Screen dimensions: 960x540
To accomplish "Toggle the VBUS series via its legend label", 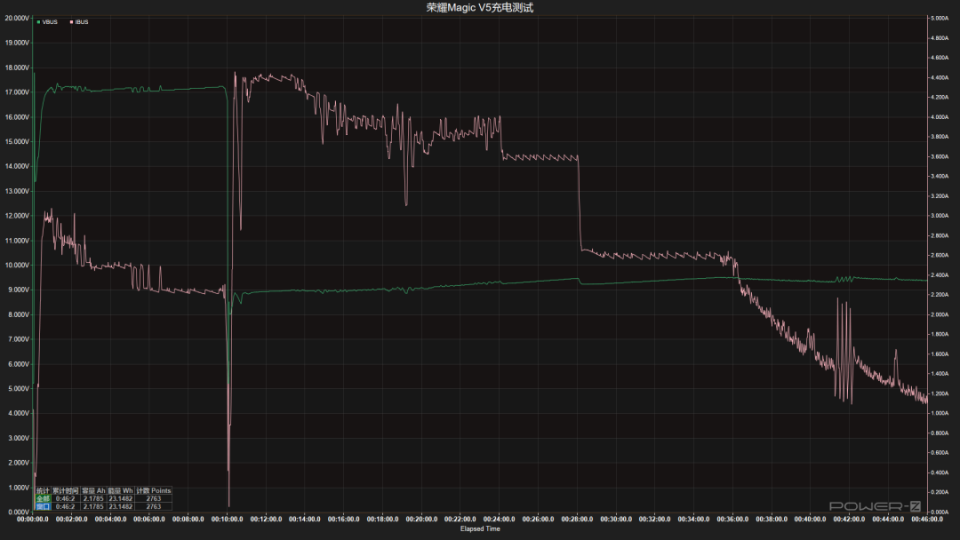I will tap(50, 22).
